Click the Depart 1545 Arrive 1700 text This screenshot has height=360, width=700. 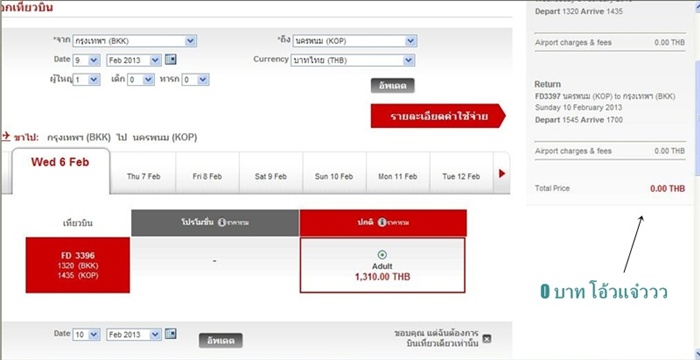click(x=579, y=120)
